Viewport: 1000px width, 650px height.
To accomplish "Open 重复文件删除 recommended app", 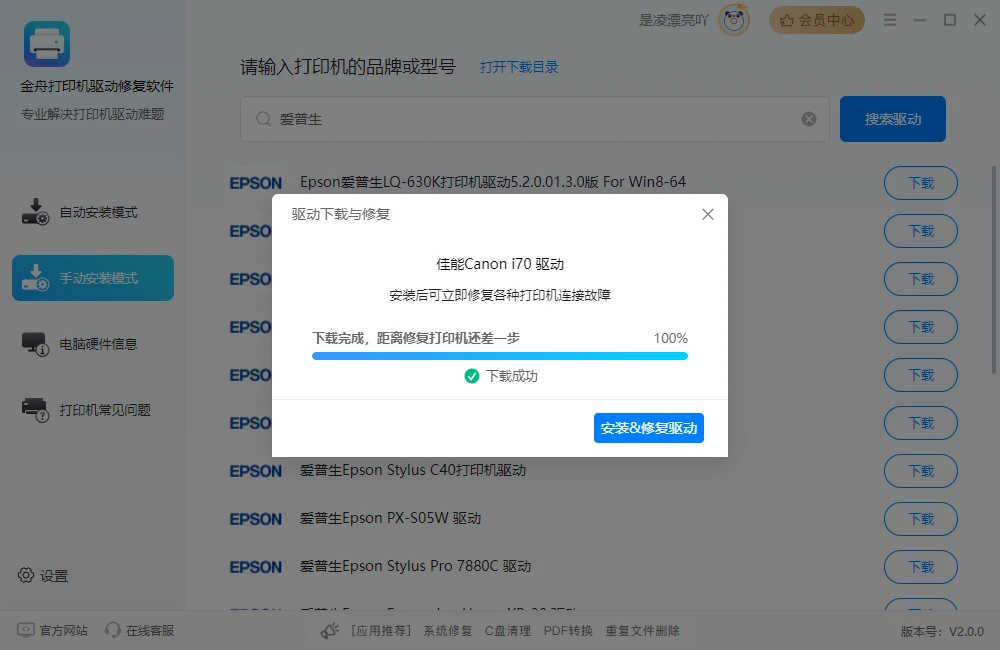I will click(x=642, y=631).
